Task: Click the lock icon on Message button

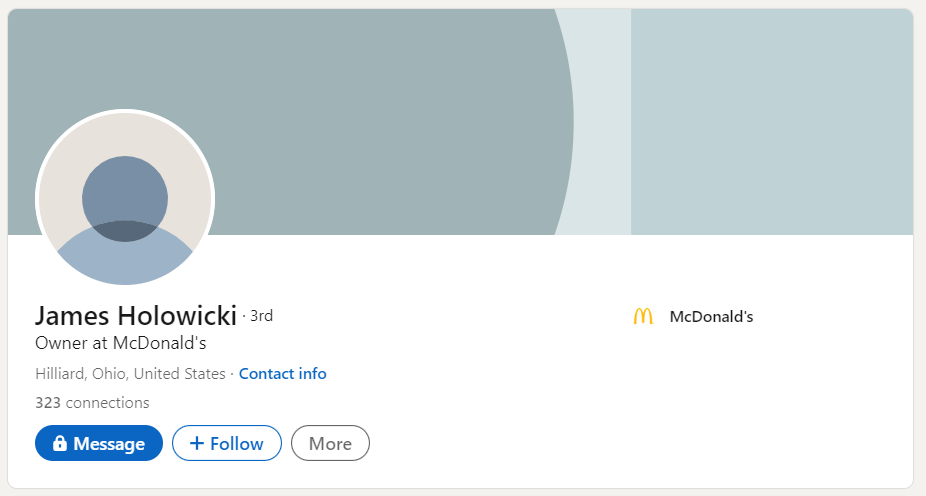Action: coord(60,444)
